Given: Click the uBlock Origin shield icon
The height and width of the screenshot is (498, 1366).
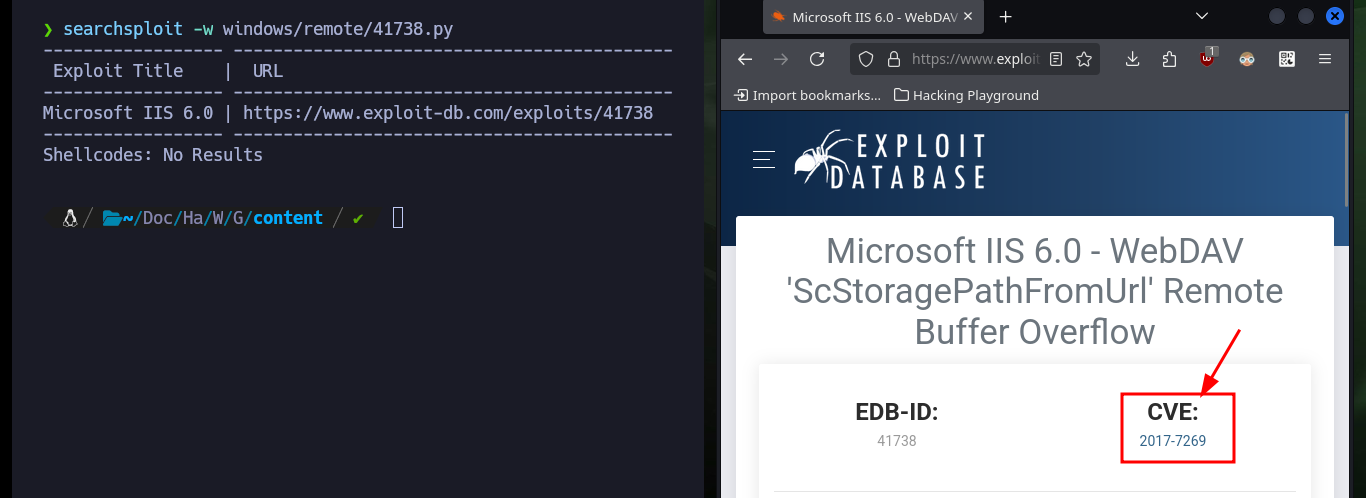Looking at the screenshot, I should point(1208,58).
